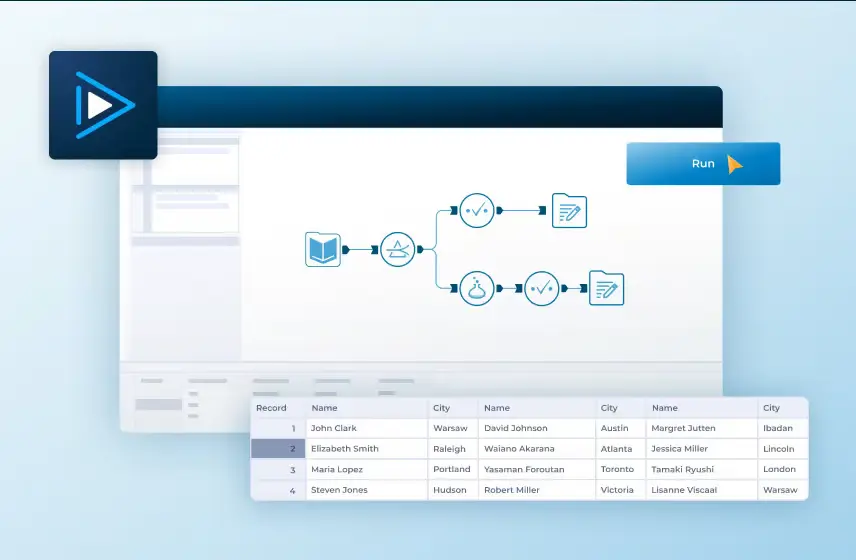Screen dimensions: 856x560
Task: Select the Toronto city cell
Action: click(x=617, y=469)
